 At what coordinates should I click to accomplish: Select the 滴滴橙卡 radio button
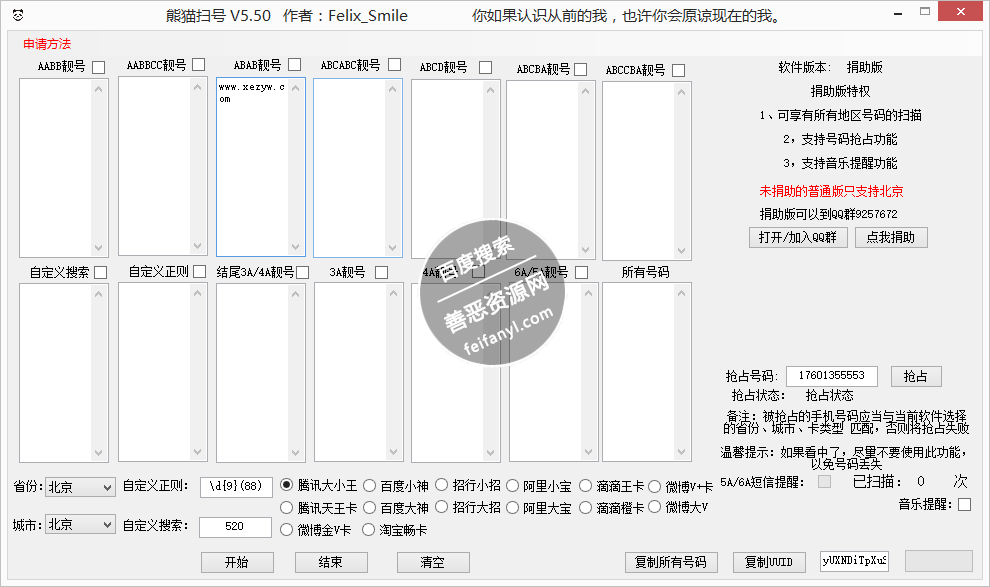click(x=586, y=508)
